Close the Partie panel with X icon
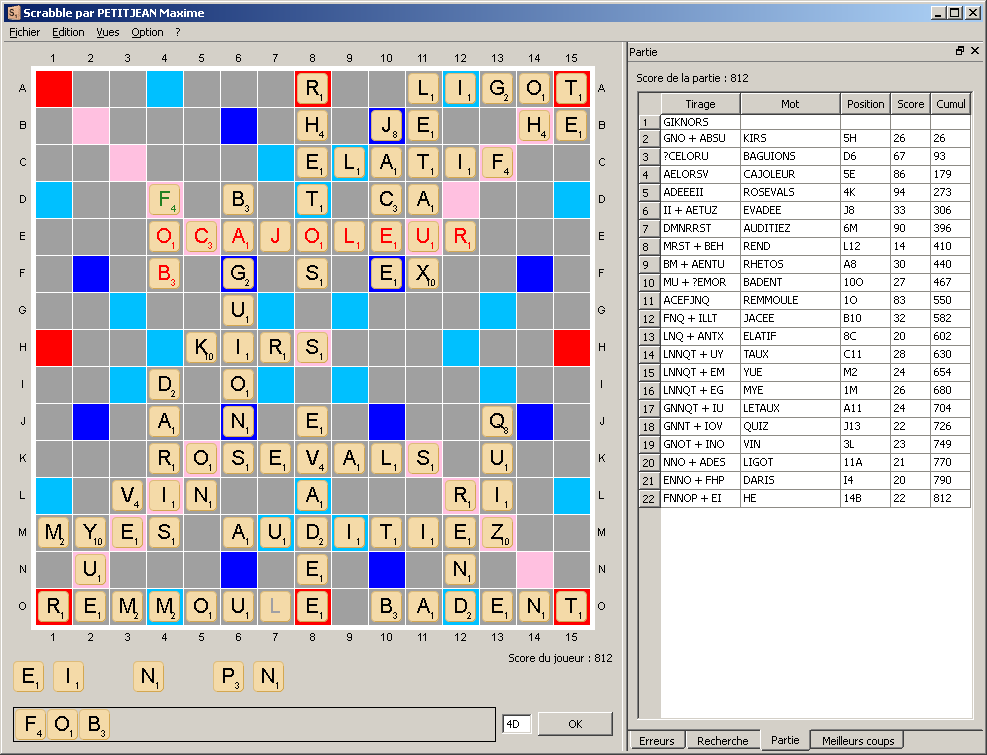 (975, 51)
